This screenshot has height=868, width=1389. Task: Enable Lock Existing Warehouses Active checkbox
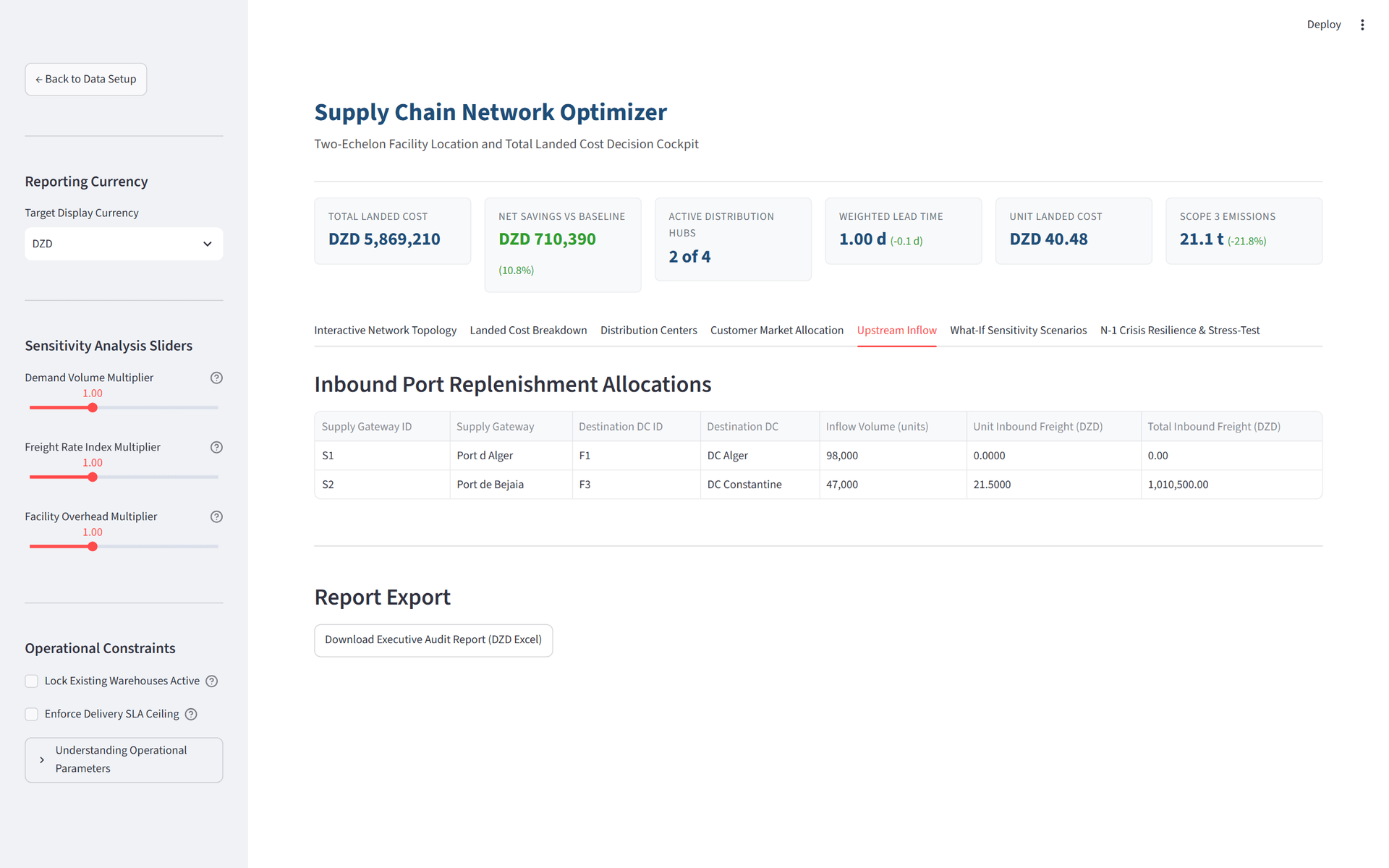point(32,681)
